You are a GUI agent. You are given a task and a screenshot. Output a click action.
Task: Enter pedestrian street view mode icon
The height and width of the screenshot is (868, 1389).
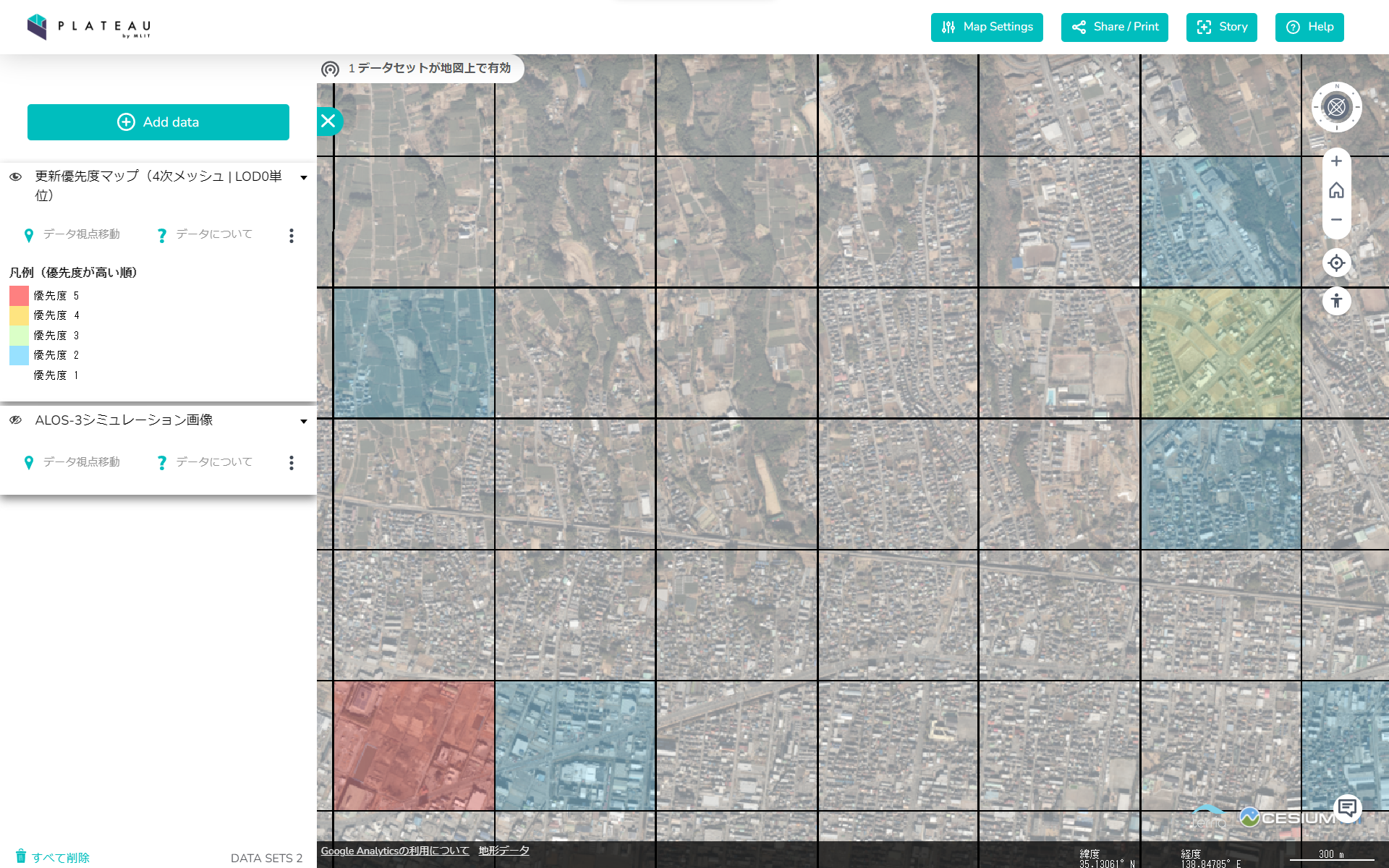[x=1336, y=300]
